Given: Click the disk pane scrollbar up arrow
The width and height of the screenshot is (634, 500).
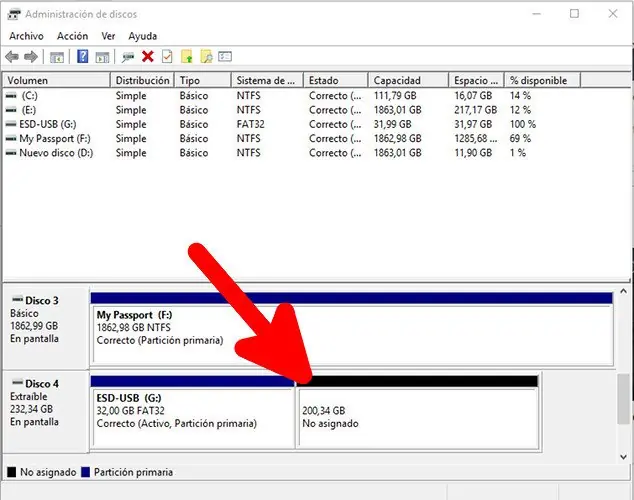Looking at the screenshot, I should point(623,291).
